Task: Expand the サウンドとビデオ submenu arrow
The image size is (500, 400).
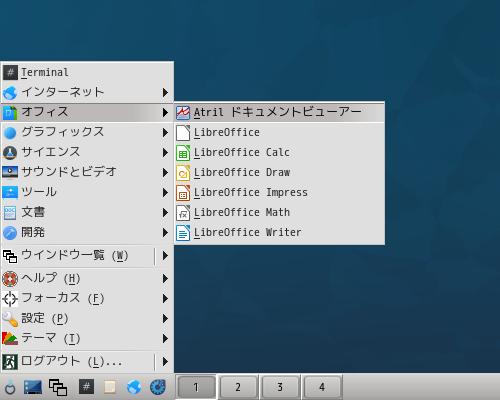Action: 165,172
